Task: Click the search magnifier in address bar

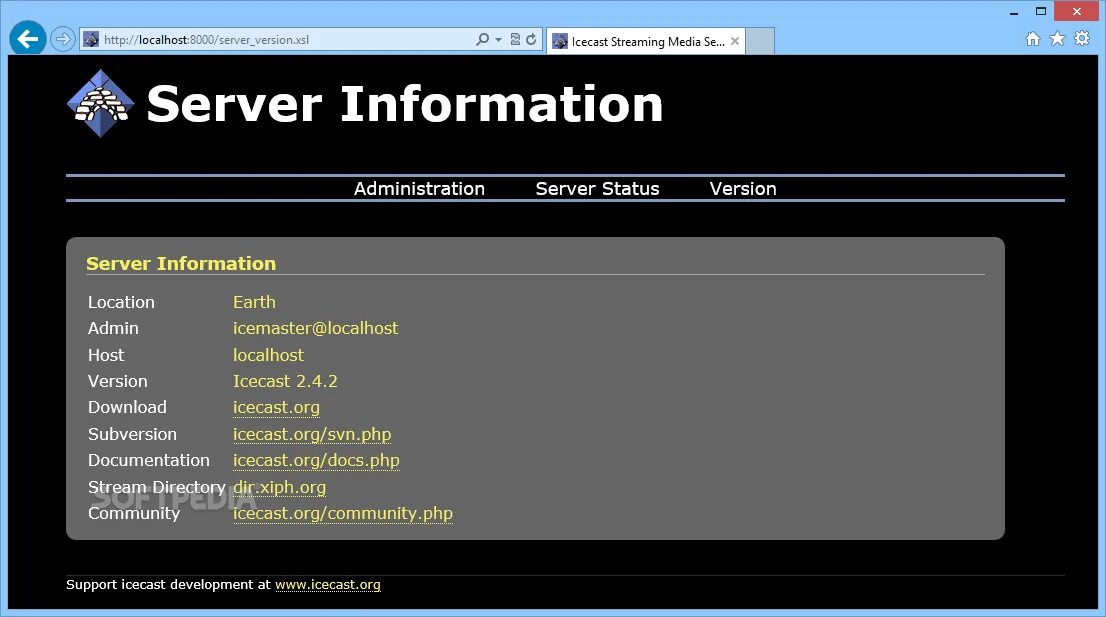Action: tap(482, 39)
